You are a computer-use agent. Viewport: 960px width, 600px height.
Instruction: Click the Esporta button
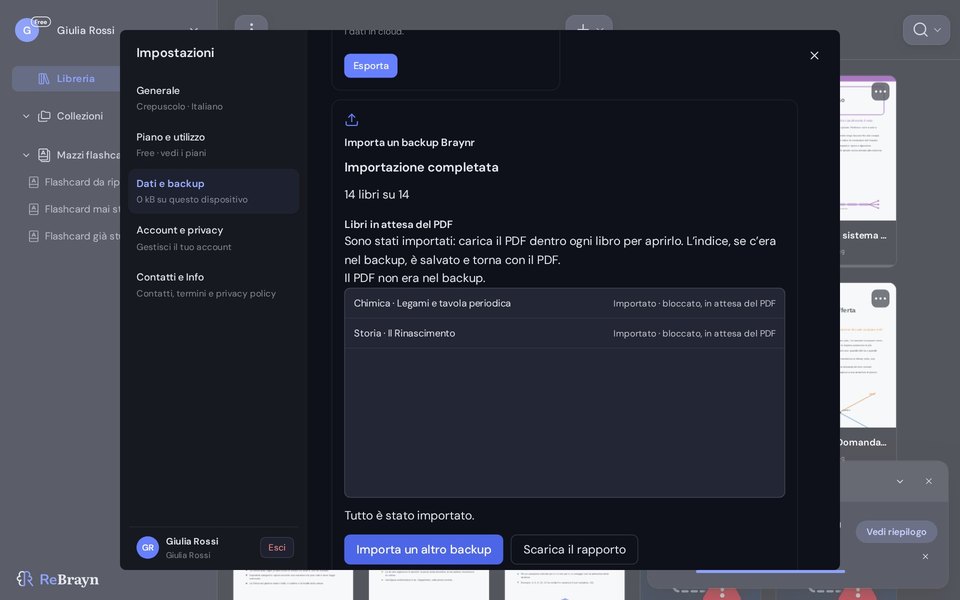(x=370, y=66)
